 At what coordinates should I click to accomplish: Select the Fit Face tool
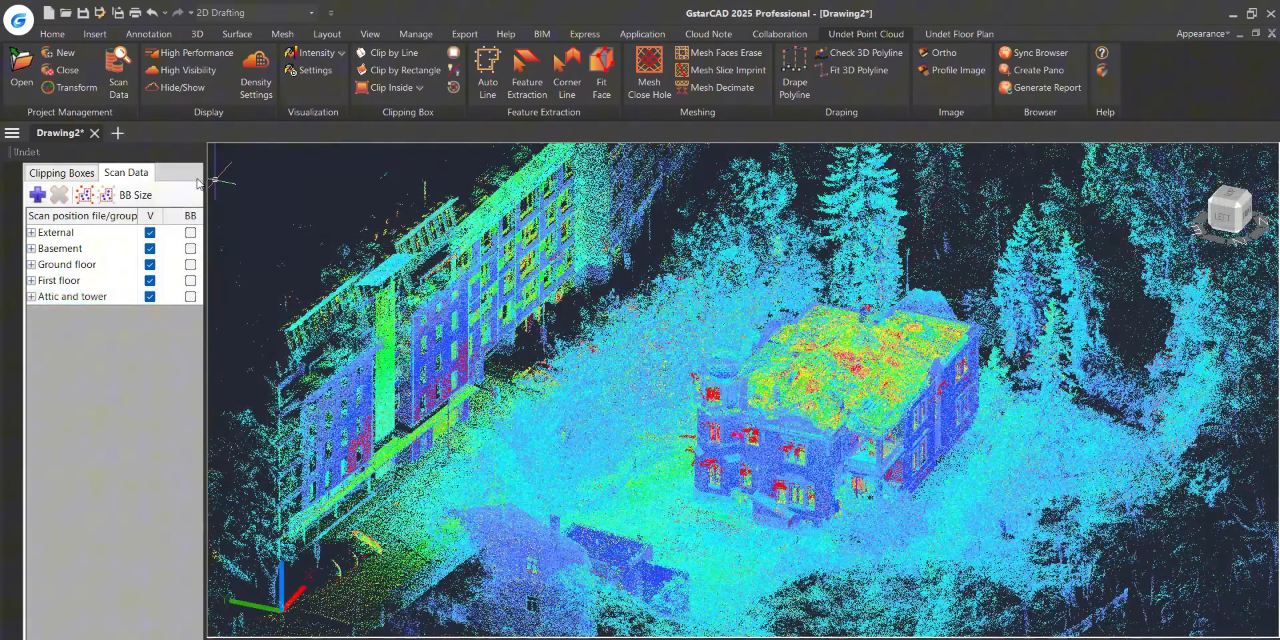pos(601,74)
